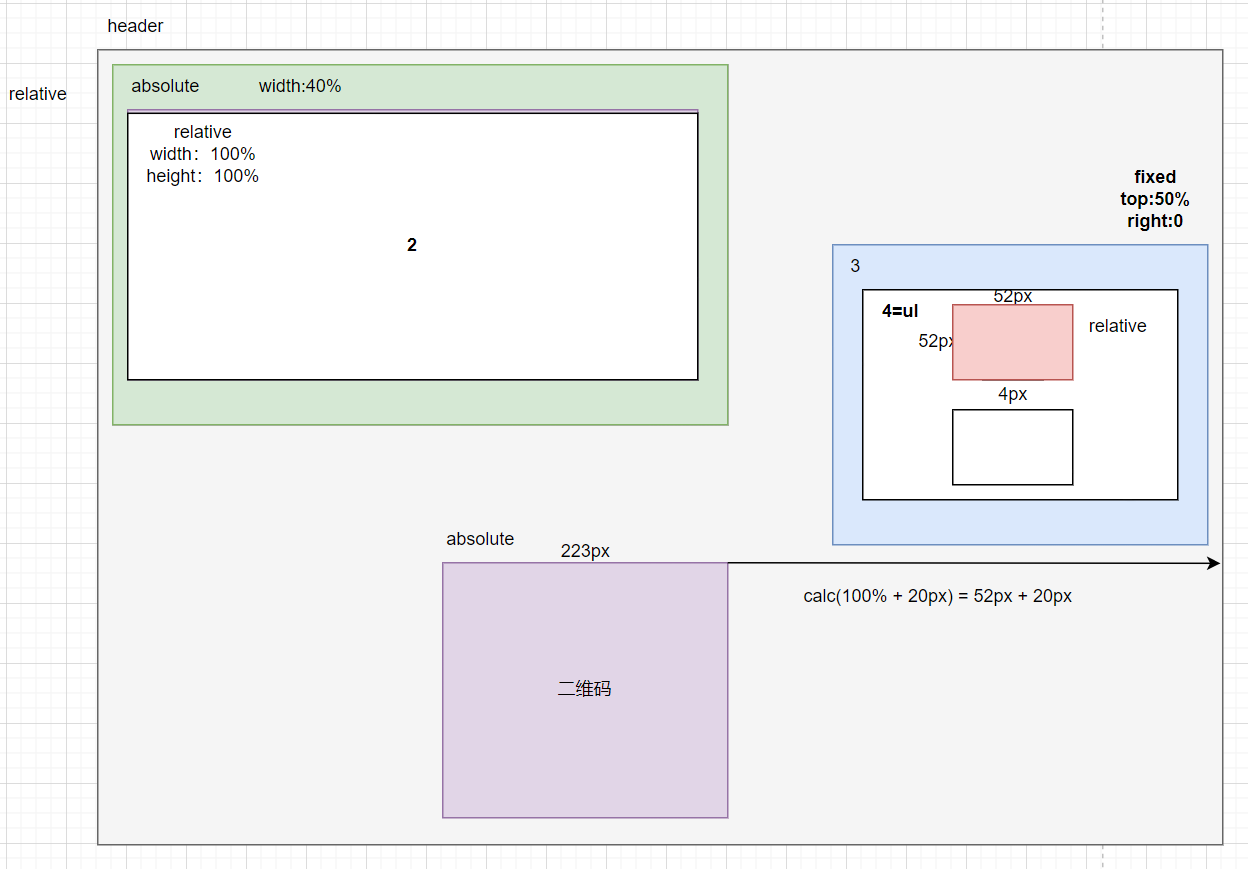Click the "absolute" label above the purple box
The image size is (1248, 869).
[x=480, y=539]
